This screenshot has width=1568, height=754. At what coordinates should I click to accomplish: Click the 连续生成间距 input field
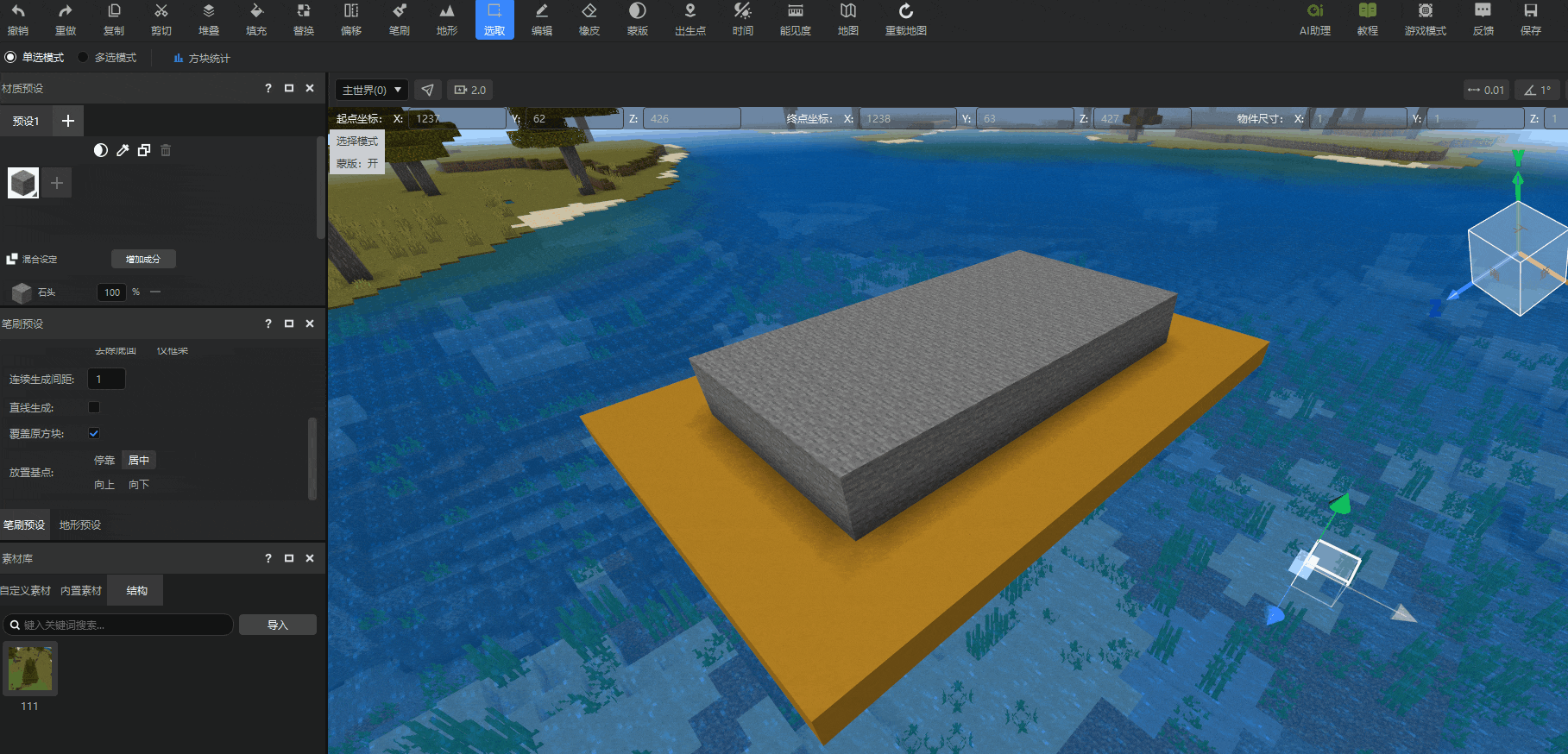click(x=107, y=379)
